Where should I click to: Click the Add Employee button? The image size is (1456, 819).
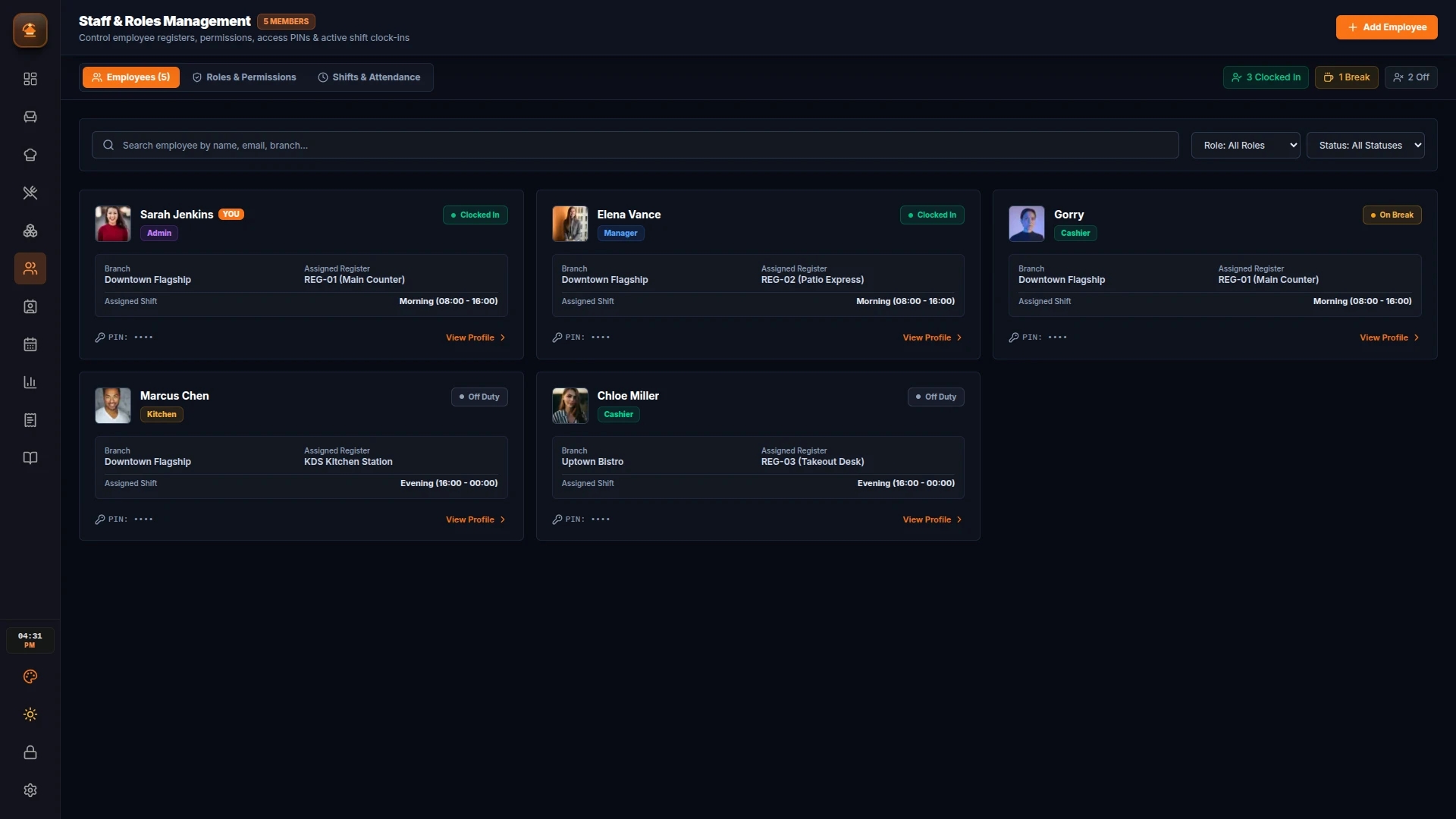pyautogui.click(x=1386, y=27)
